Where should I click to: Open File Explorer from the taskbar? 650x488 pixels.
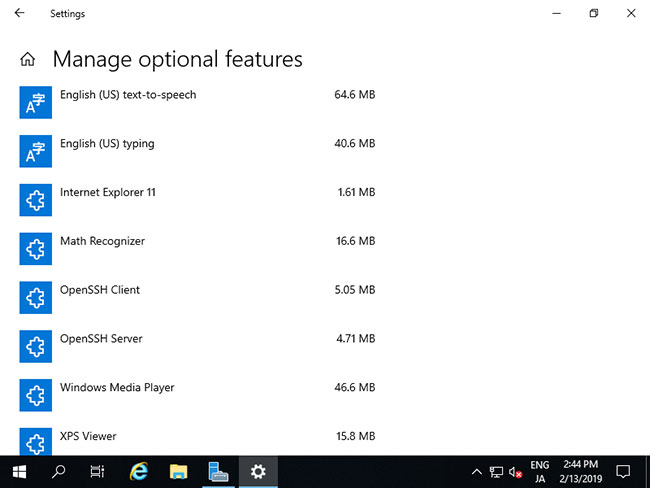(x=179, y=472)
